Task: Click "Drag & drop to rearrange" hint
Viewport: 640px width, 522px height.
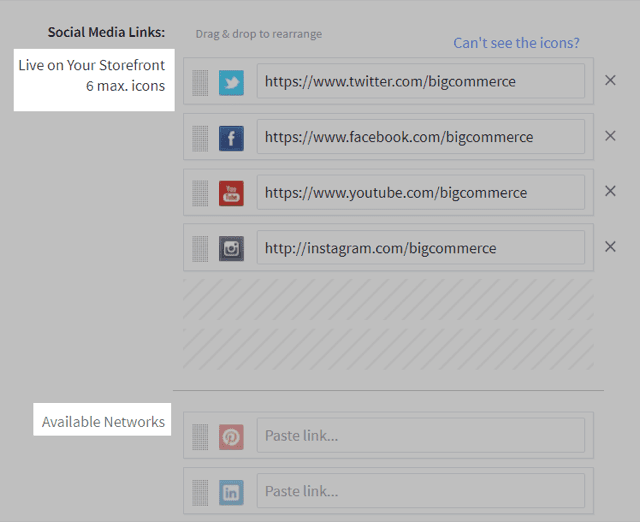Action: pyautogui.click(x=259, y=34)
